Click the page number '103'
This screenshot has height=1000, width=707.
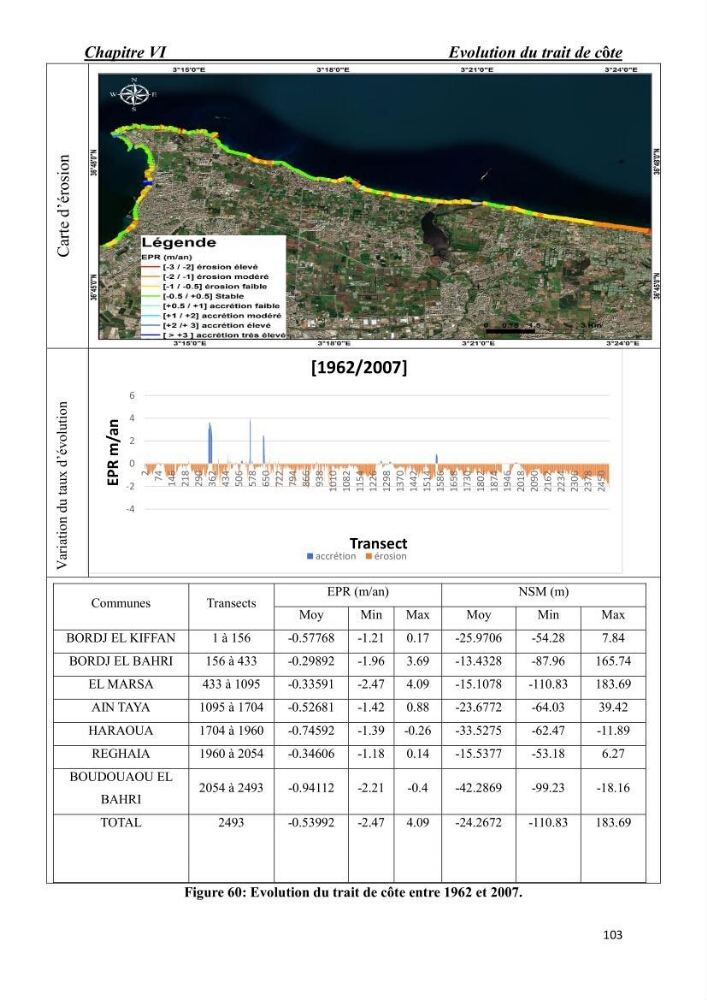(613, 935)
